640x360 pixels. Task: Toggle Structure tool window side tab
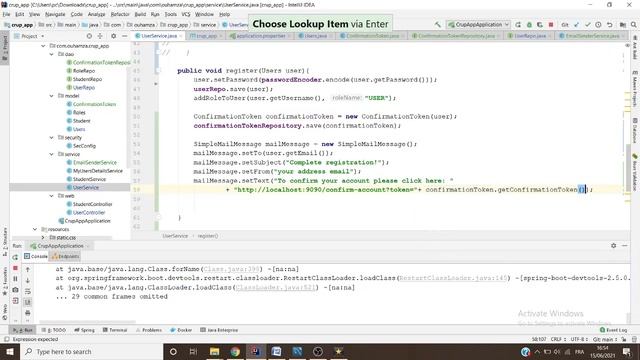click(5, 242)
